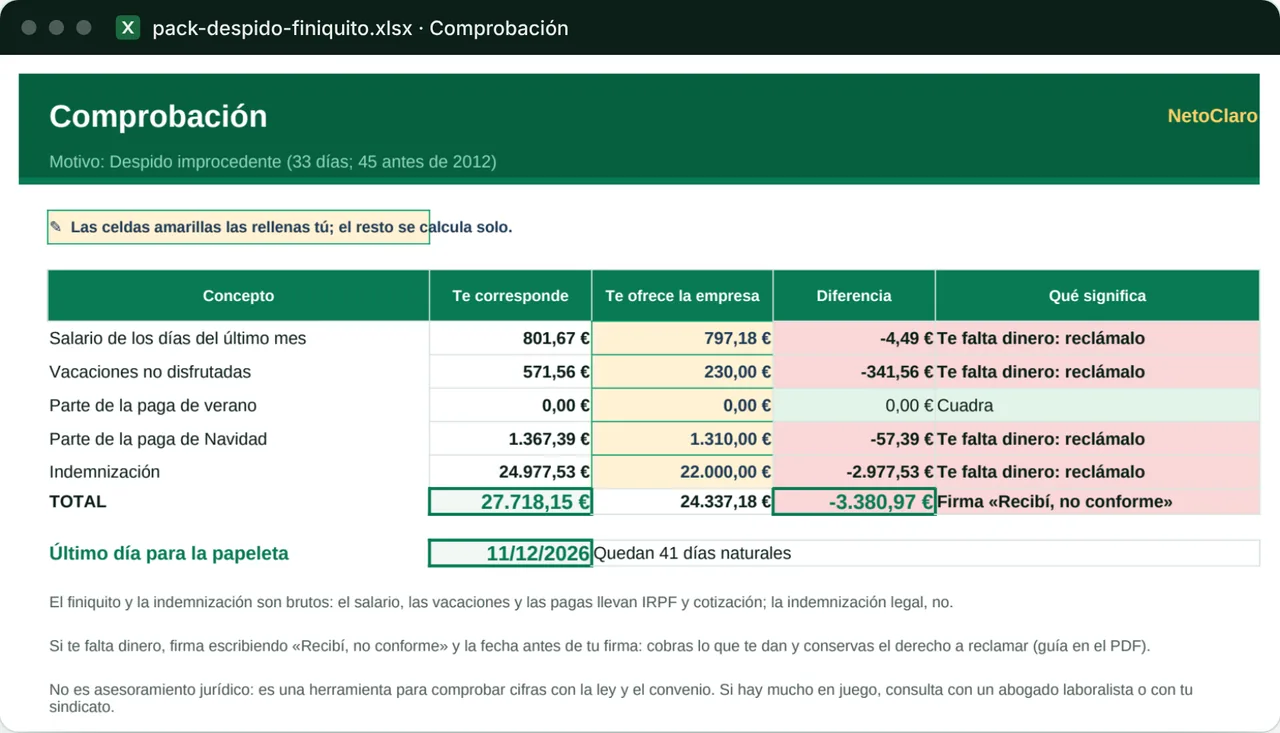Image resolution: width=1280 pixels, height=733 pixels.
Task: Select the Vacaciones no disfrutadas cell
Action: [x=238, y=372]
